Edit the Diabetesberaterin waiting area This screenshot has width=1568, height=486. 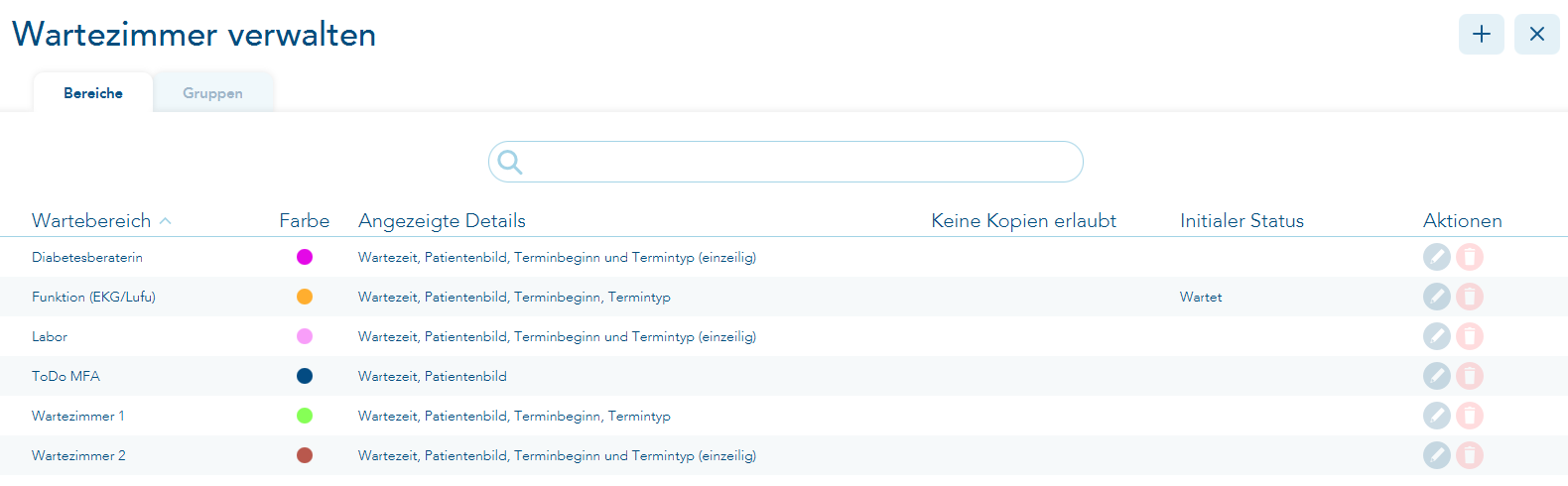point(1436,257)
